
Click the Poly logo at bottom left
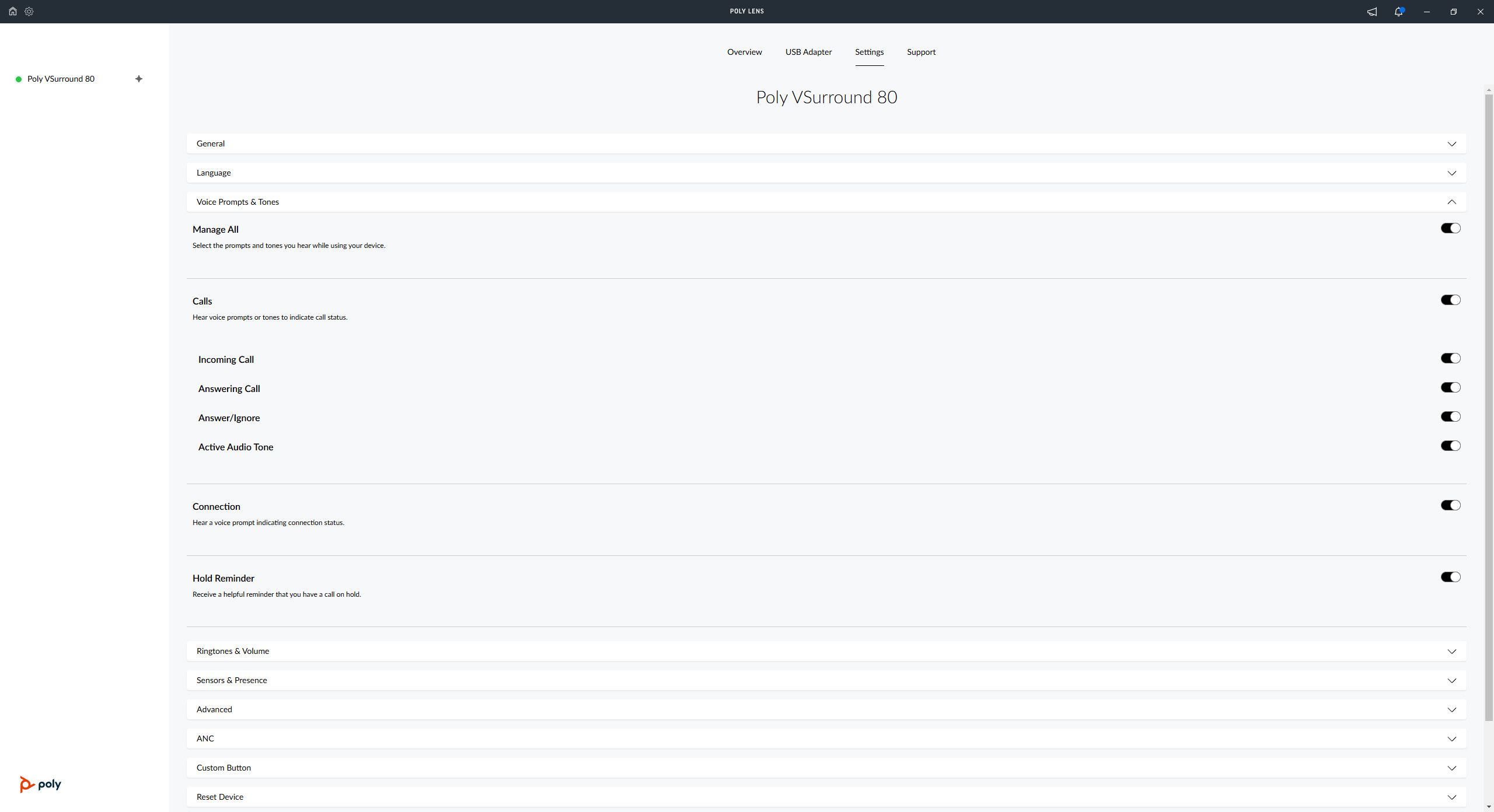coord(40,784)
